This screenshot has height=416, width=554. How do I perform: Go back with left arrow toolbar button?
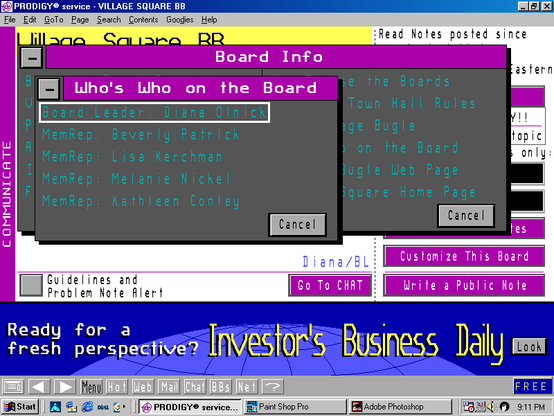point(39,387)
